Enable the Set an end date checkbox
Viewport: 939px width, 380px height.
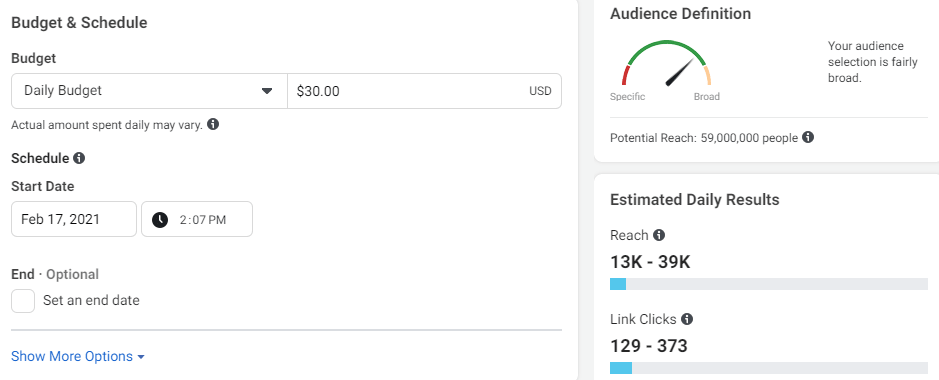coord(23,300)
